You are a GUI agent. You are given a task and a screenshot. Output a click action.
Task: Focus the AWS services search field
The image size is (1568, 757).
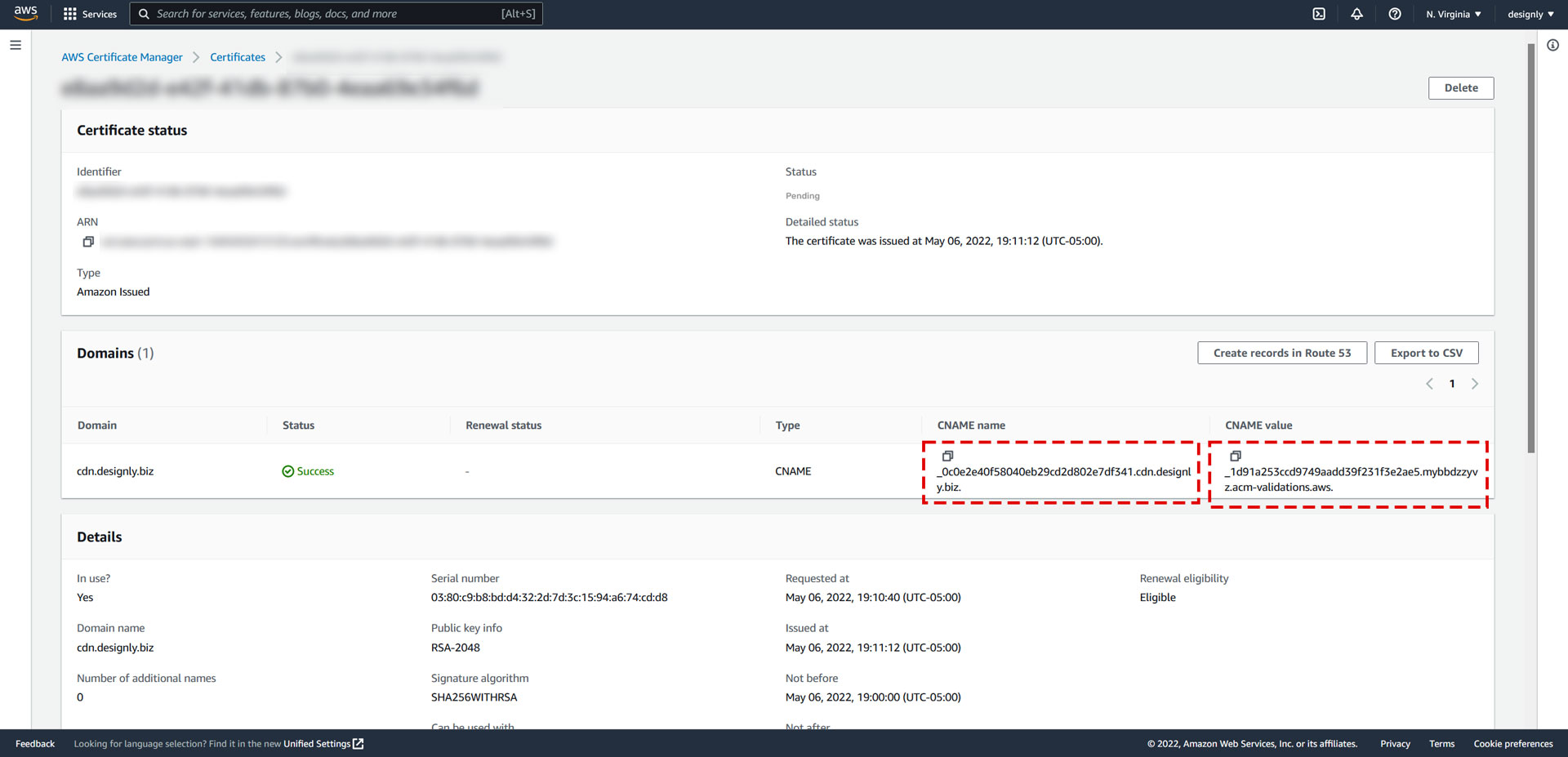click(x=327, y=14)
